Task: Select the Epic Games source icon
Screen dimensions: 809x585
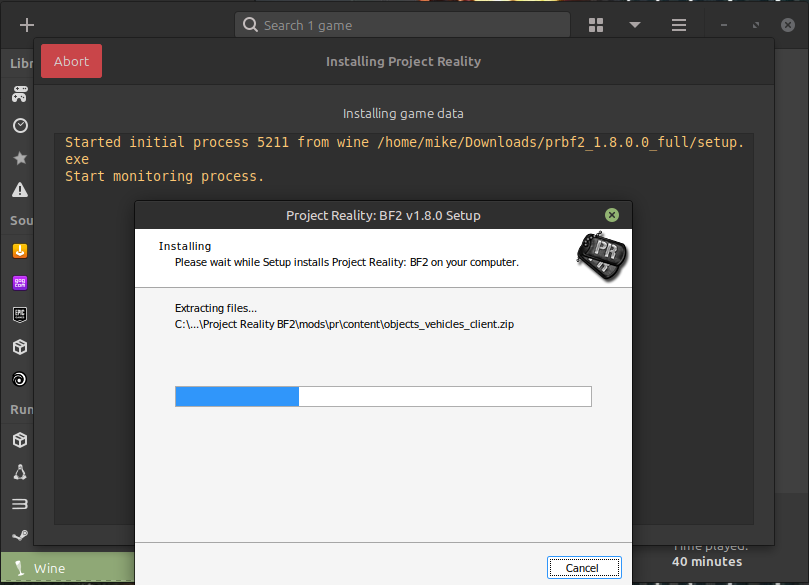Action: pyautogui.click(x=20, y=315)
